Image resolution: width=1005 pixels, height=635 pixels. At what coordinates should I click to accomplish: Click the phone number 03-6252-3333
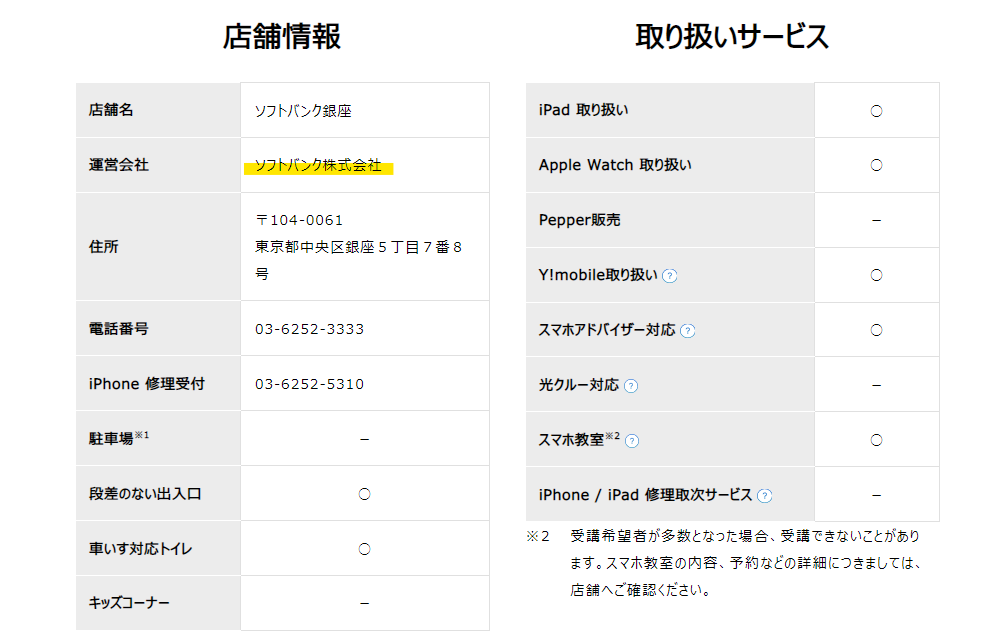pyautogui.click(x=310, y=329)
